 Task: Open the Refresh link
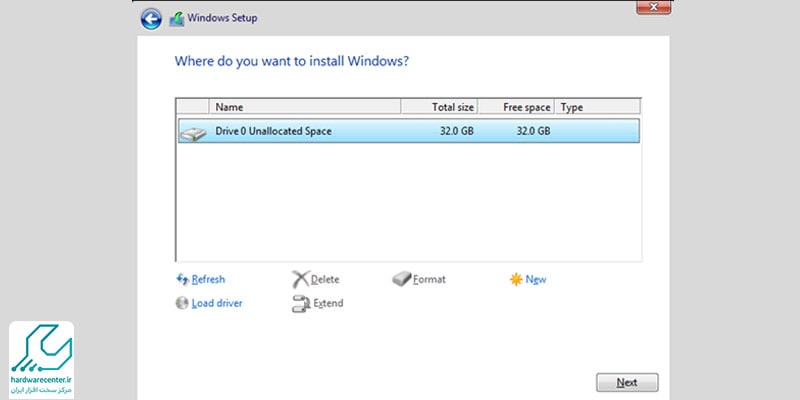pos(208,280)
